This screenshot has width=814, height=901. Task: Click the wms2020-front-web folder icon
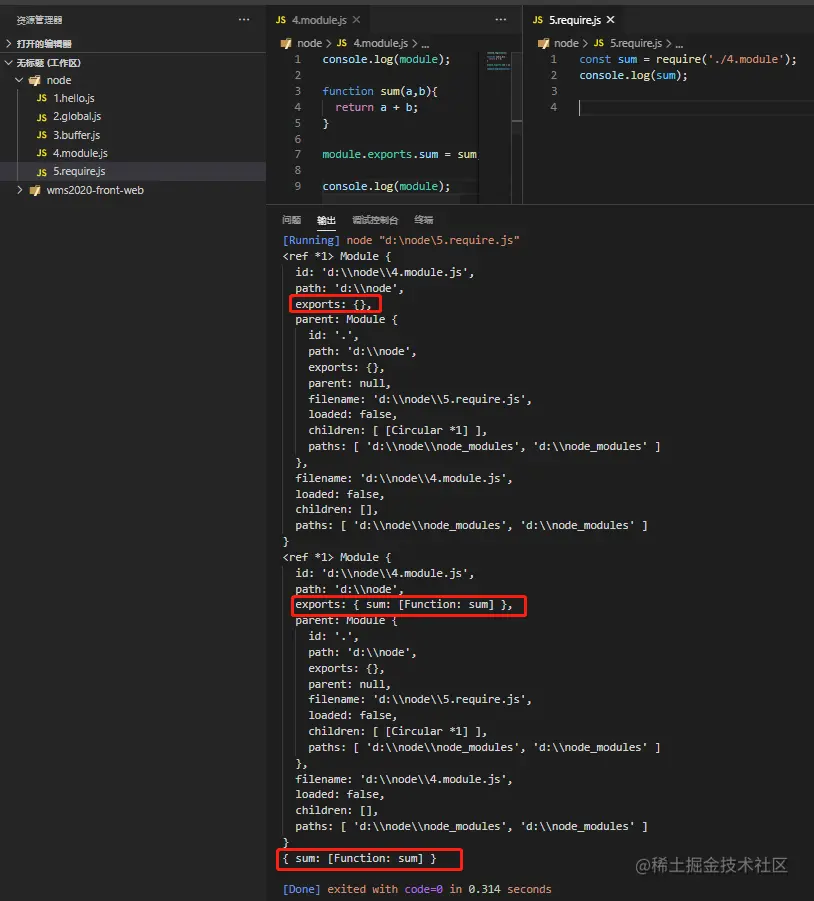tap(35, 190)
